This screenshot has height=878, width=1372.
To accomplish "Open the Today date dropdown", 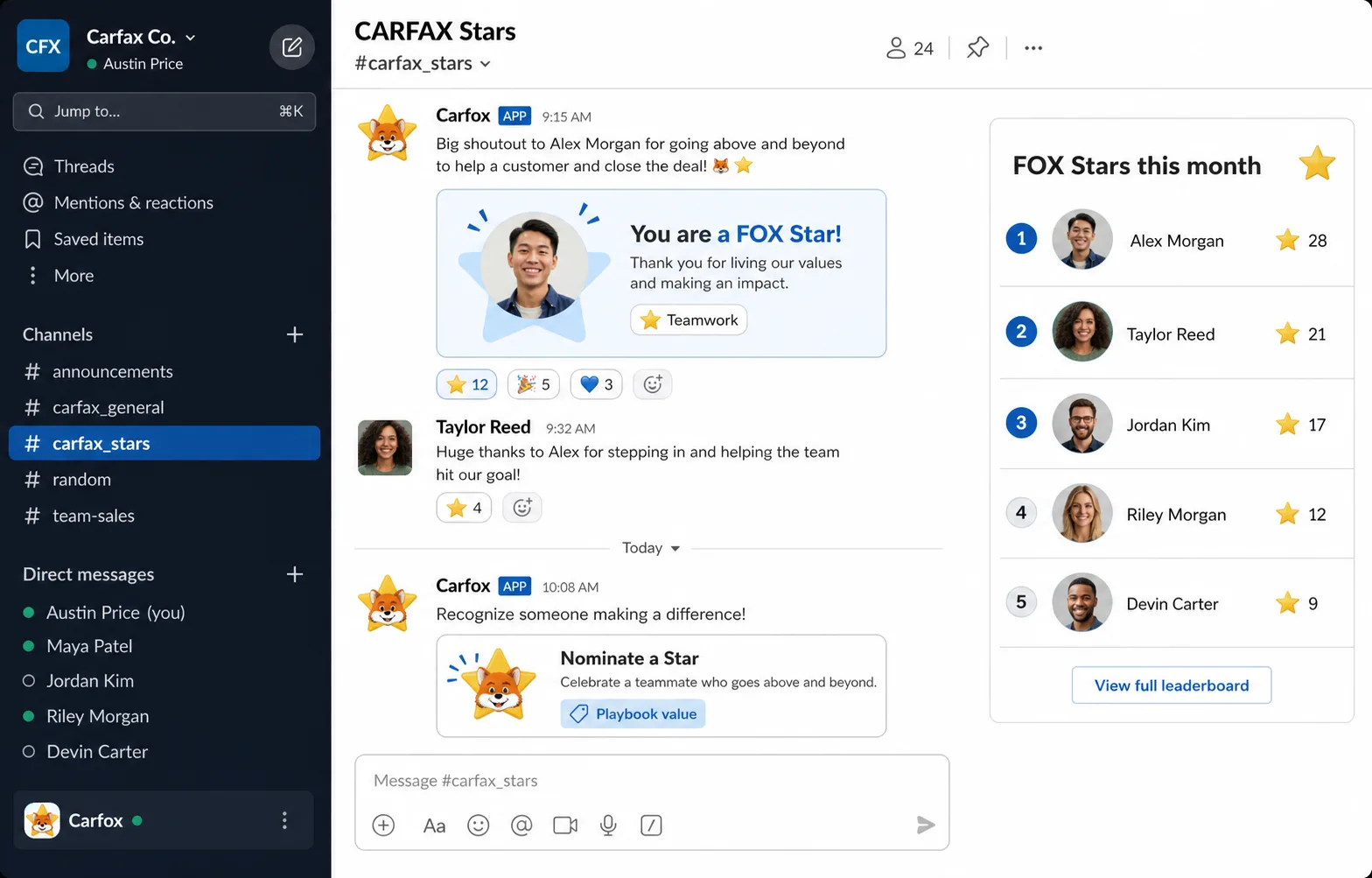I will click(x=650, y=548).
